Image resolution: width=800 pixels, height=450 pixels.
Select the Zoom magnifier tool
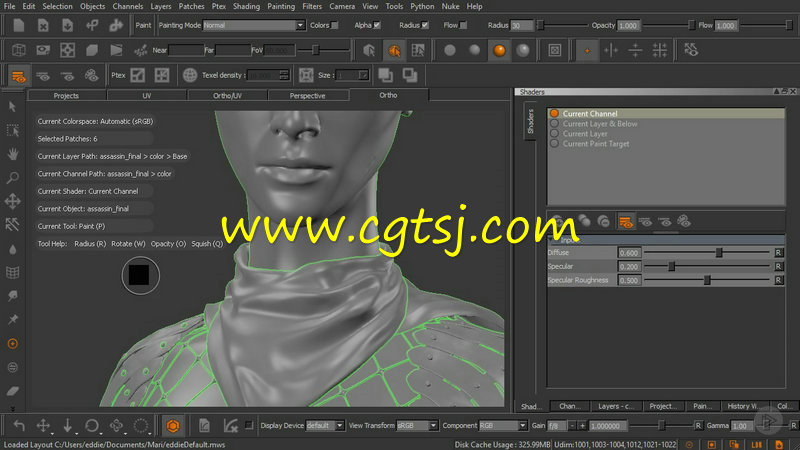pos(13,178)
